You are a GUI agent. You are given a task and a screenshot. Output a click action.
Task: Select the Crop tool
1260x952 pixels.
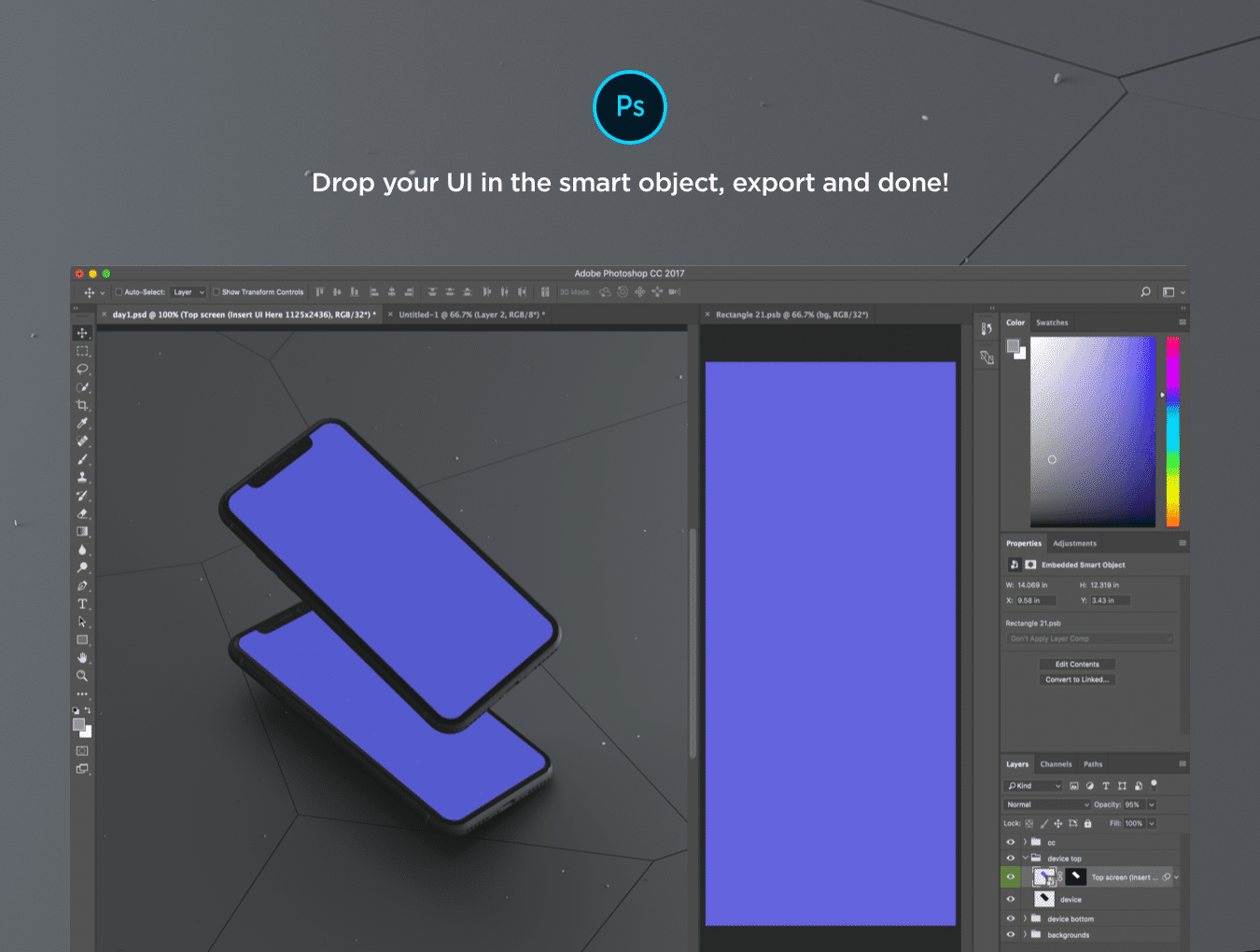82,405
